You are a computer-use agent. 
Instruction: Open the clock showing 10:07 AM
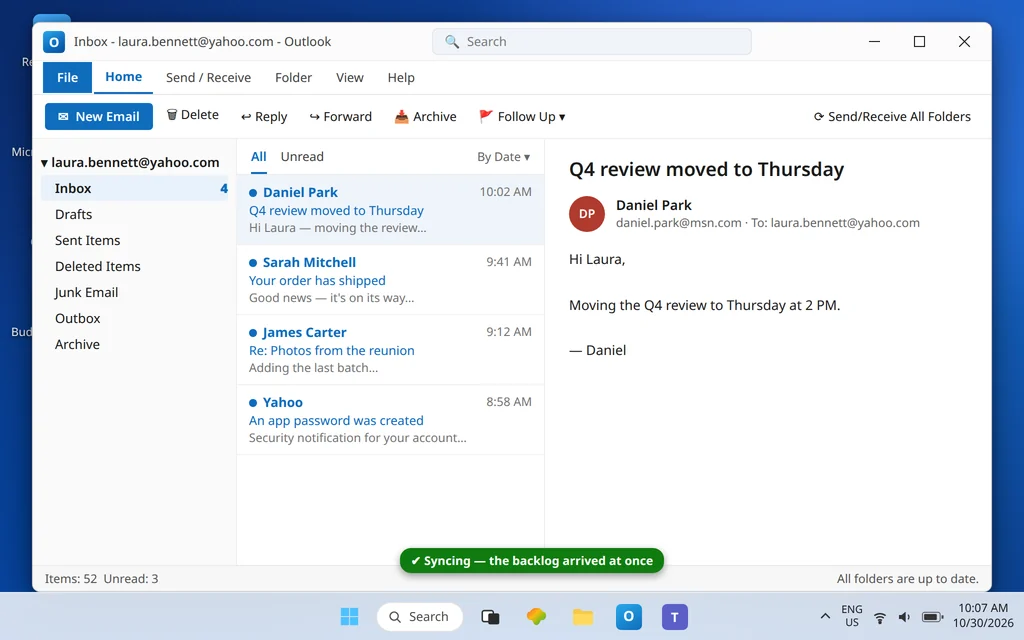(983, 616)
